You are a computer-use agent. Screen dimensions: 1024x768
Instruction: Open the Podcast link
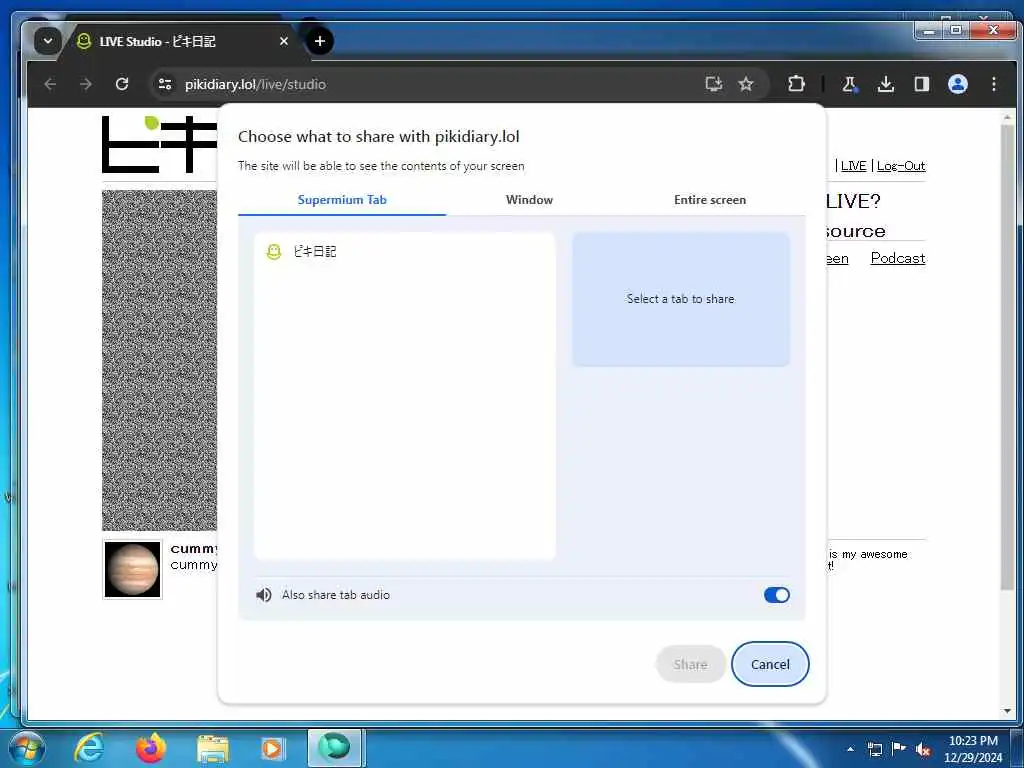click(x=898, y=258)
